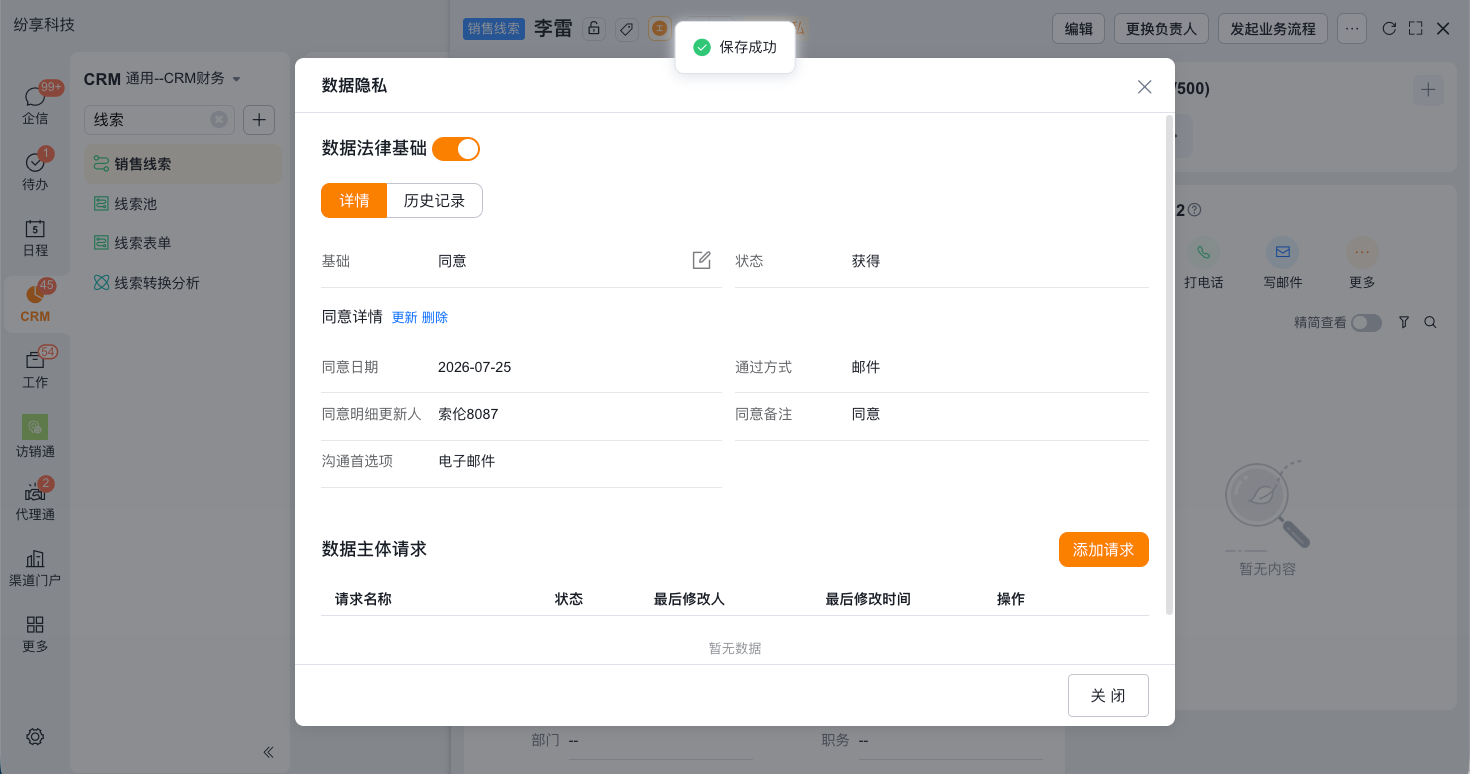
Task: Click the 写邮件 mail icon
Action: (1282, 252)
